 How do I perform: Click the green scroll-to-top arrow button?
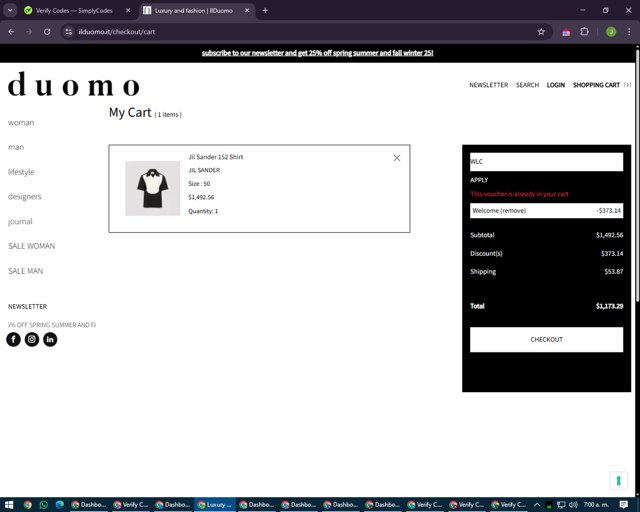click(x=618, y=481)
